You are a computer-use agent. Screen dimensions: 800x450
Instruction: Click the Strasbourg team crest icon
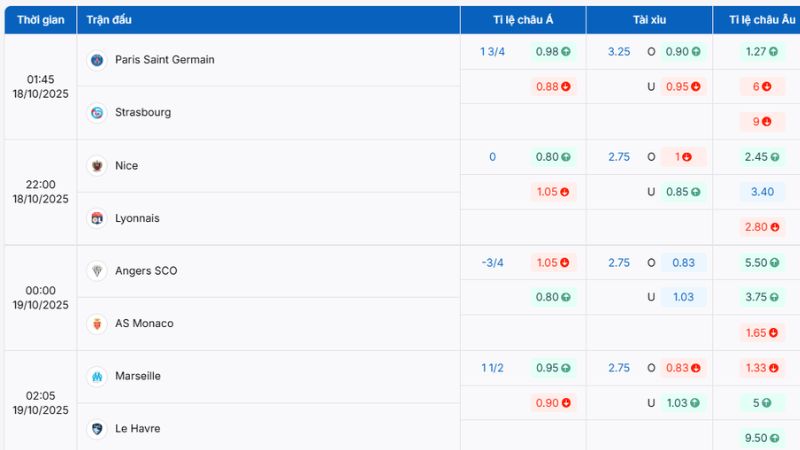point(97,113)
